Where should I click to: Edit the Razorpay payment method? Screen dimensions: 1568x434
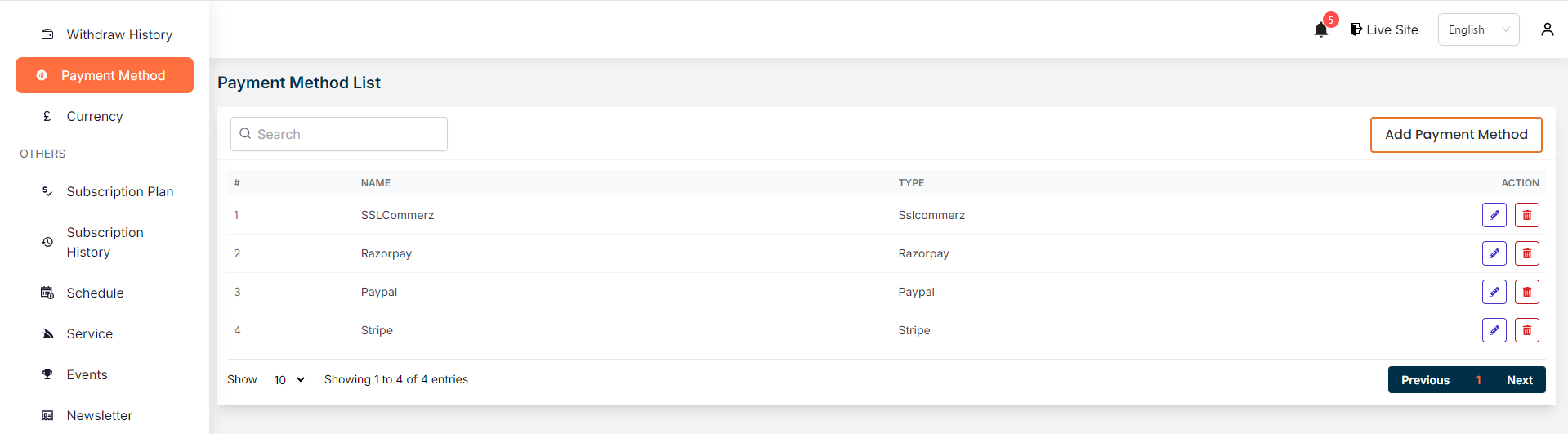pyautogui.click(x=1494, y=253)
